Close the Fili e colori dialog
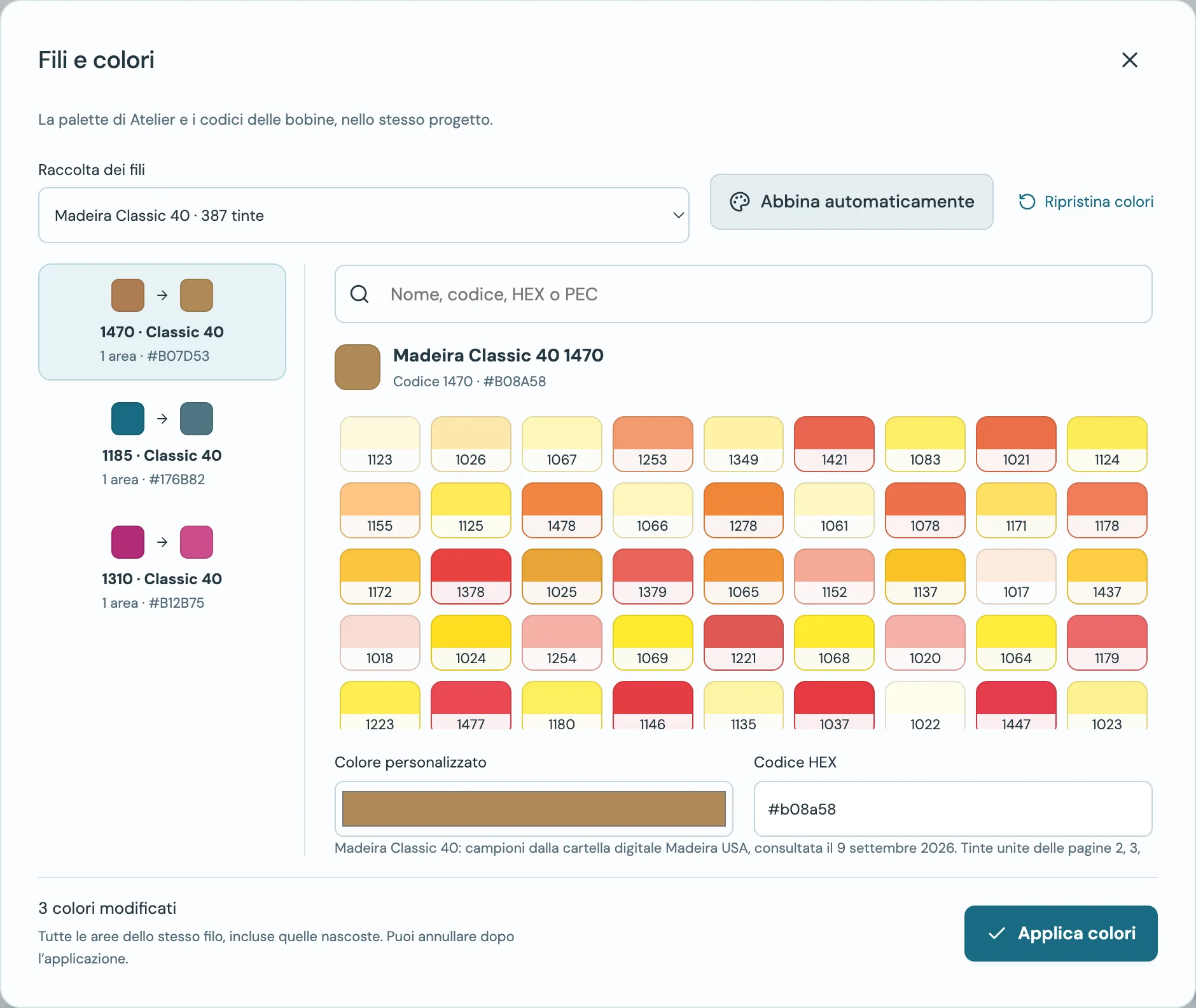 coord(1129,60)
